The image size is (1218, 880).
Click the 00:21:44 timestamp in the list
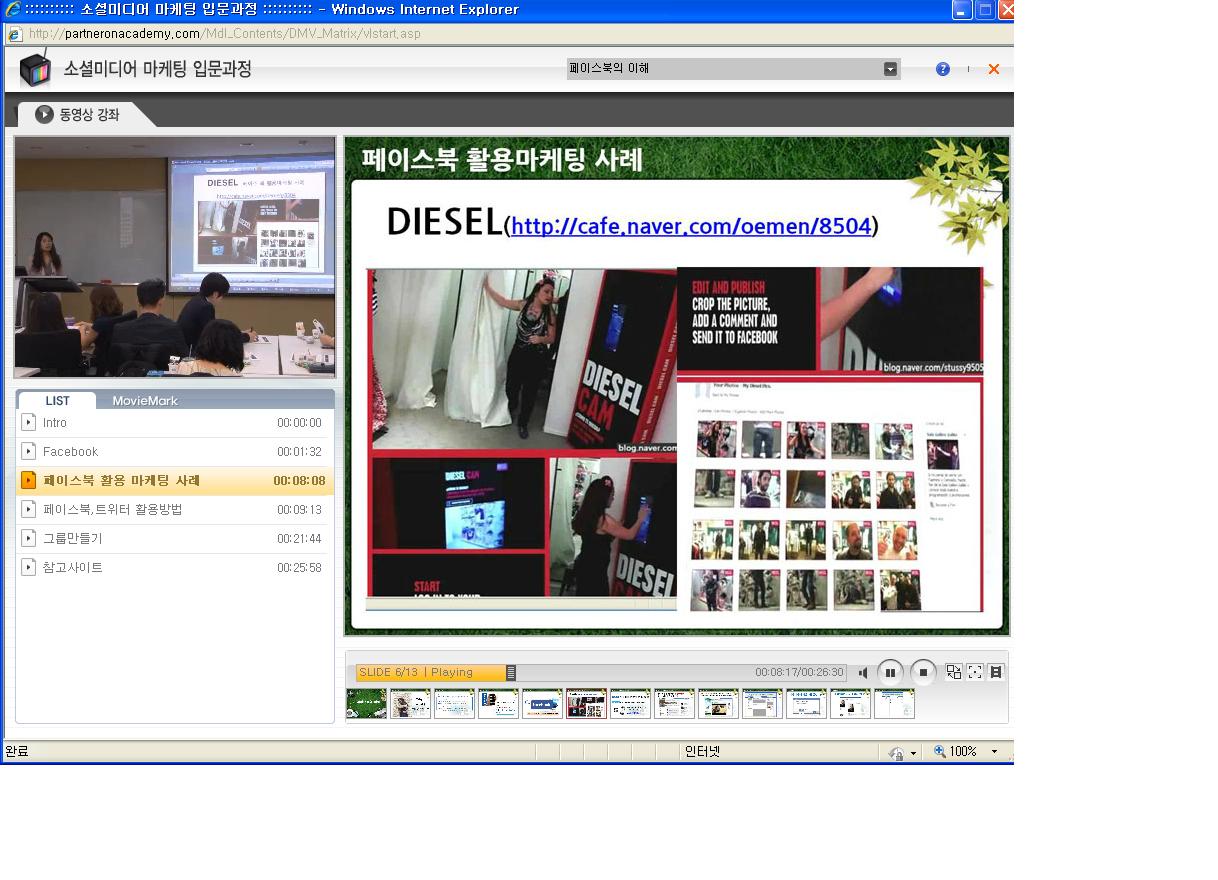[299, 539]
